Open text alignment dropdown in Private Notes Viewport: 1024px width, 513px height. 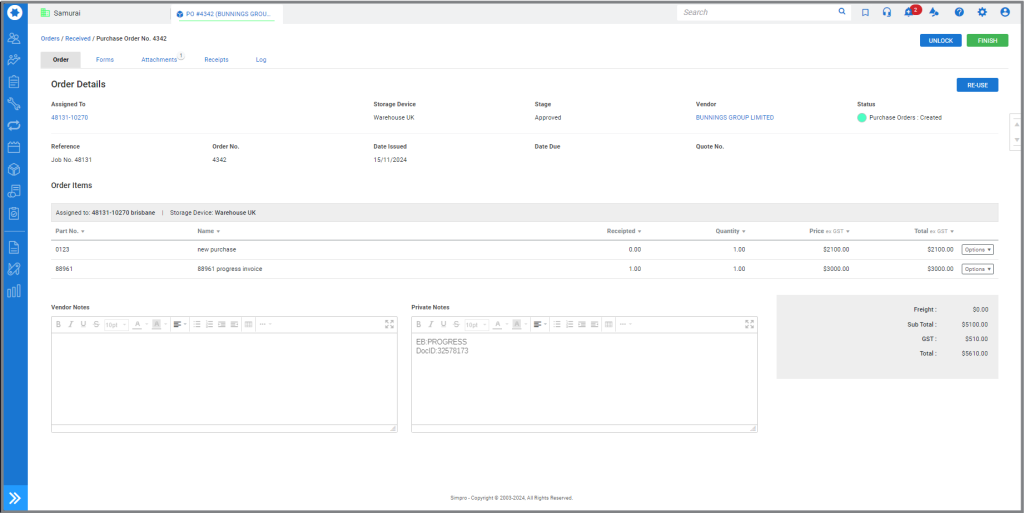[541, 324]
